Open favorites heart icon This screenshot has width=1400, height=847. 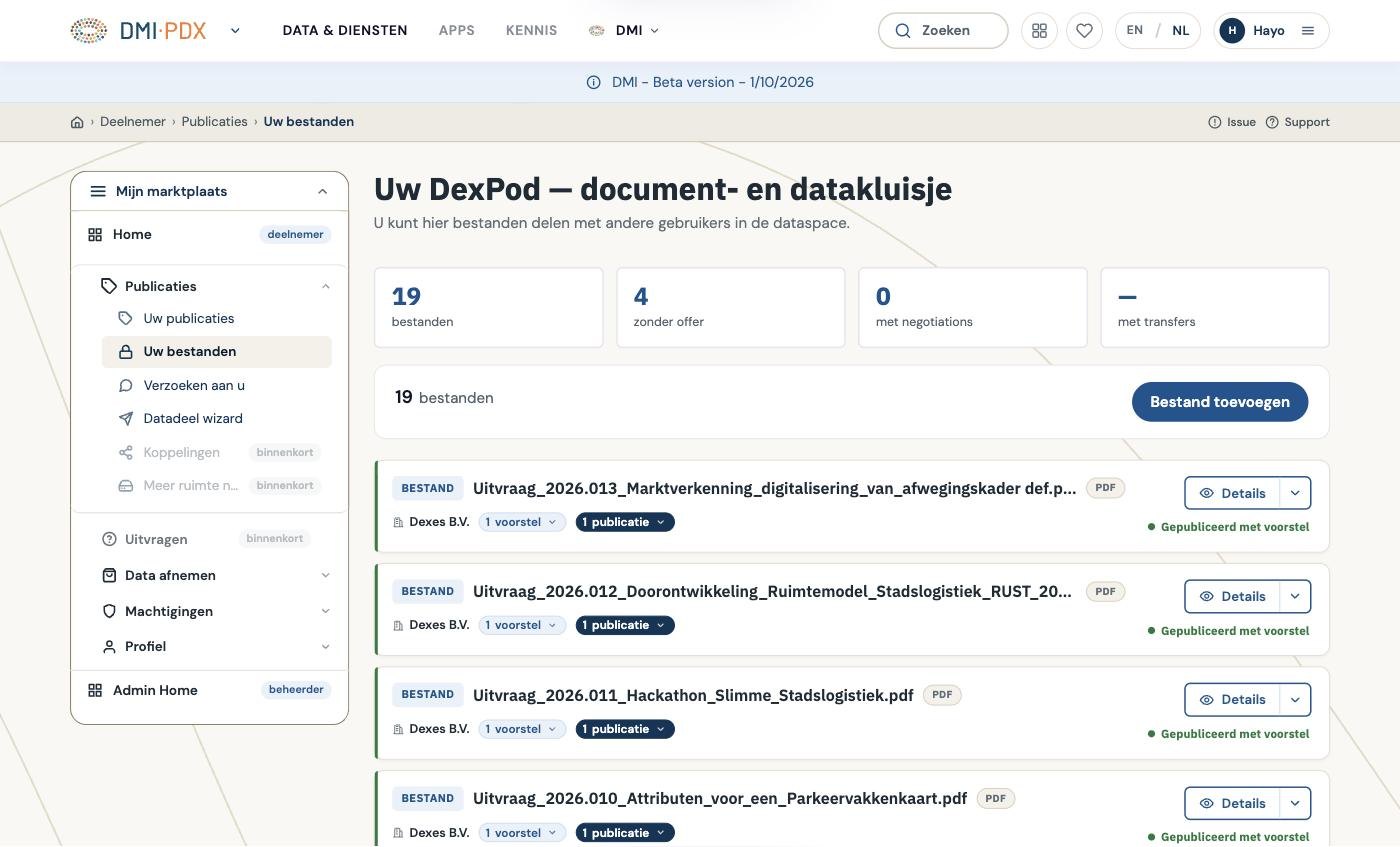(1084, 30)
